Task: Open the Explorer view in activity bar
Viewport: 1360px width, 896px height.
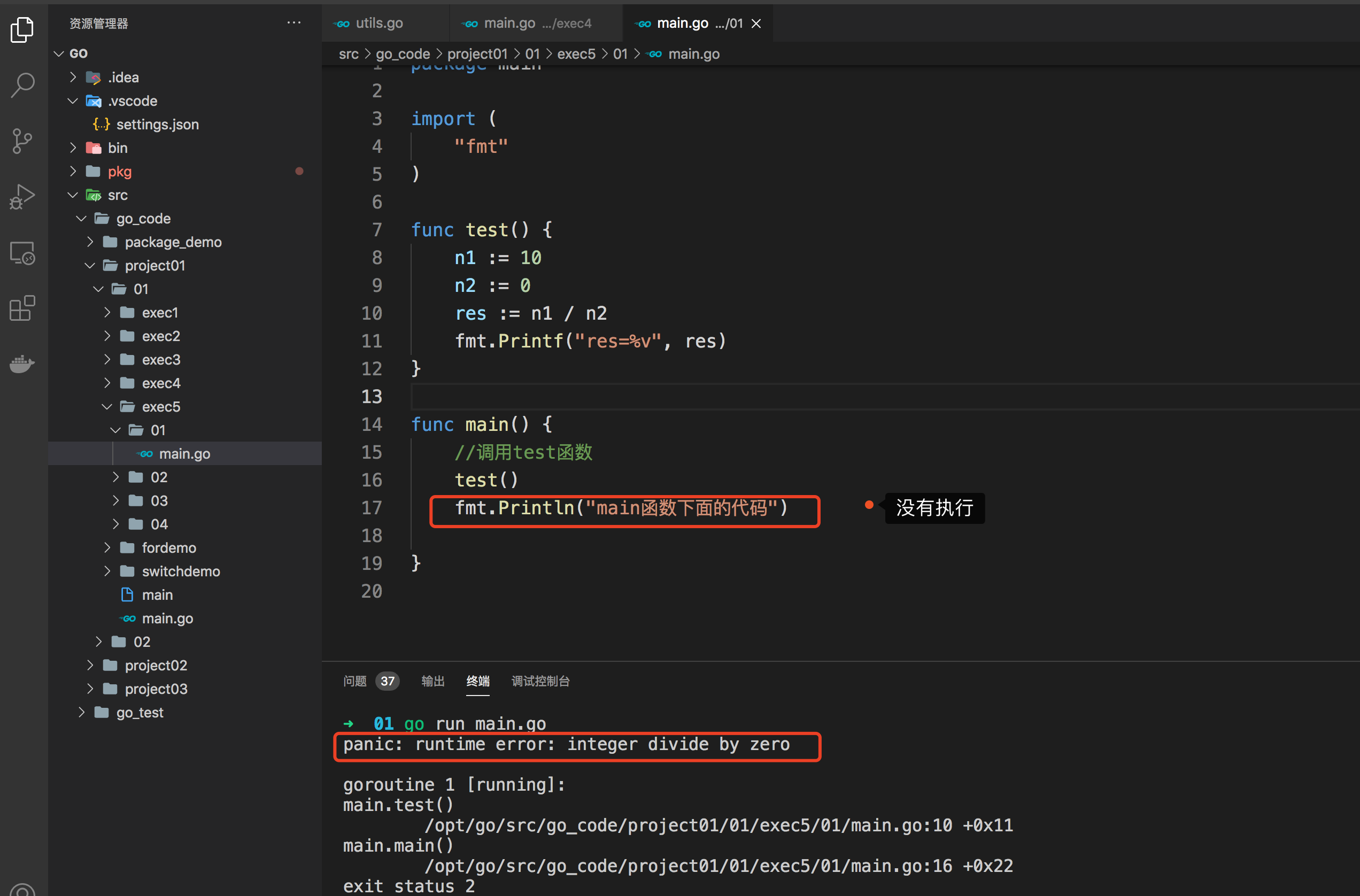Action: coord(22,30)
